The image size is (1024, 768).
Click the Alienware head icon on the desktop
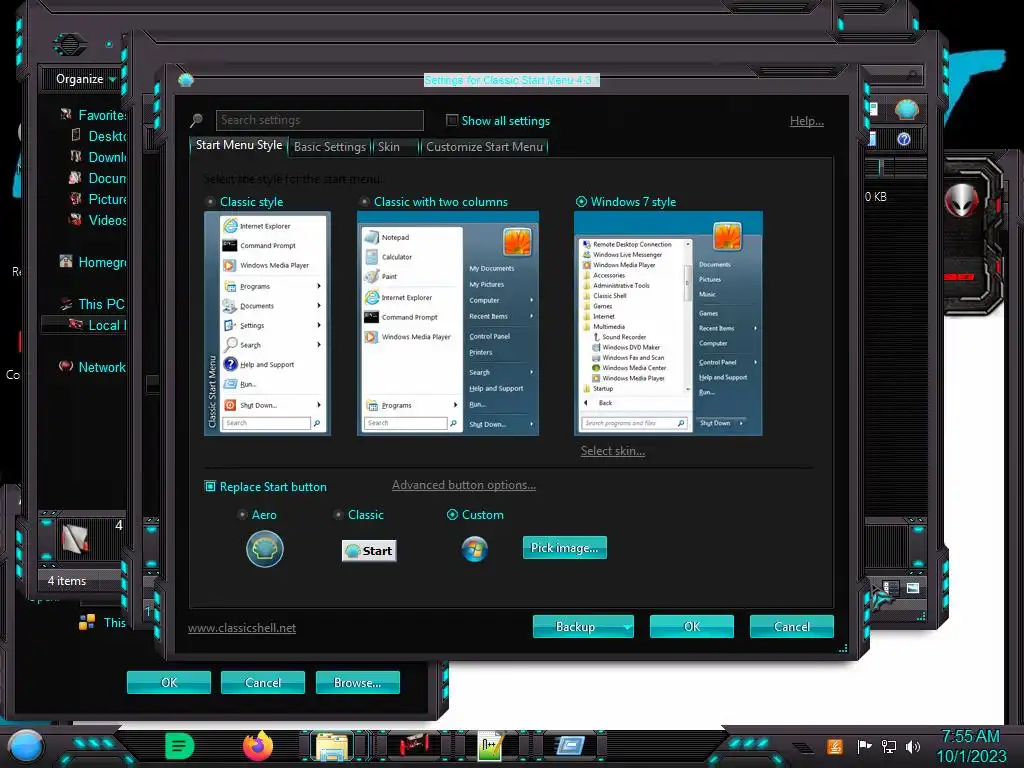click(x=961, y=201)
